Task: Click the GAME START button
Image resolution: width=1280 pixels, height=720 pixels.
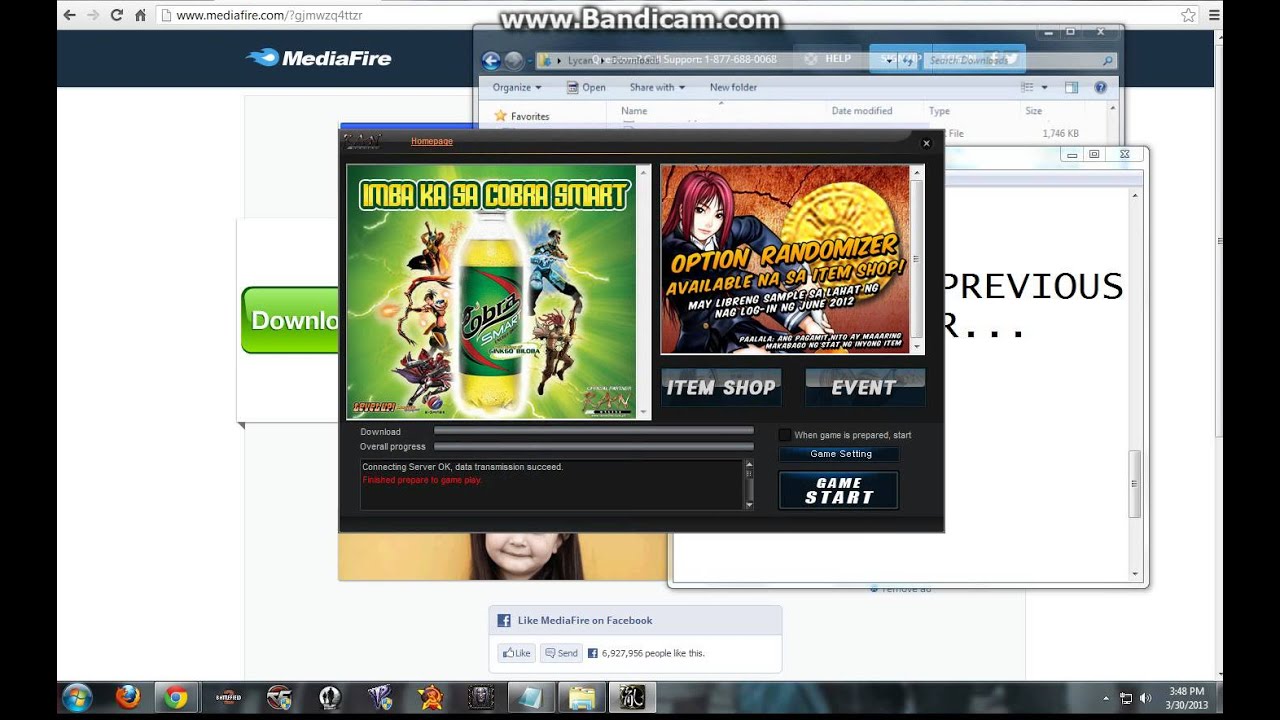Action: 838,490
